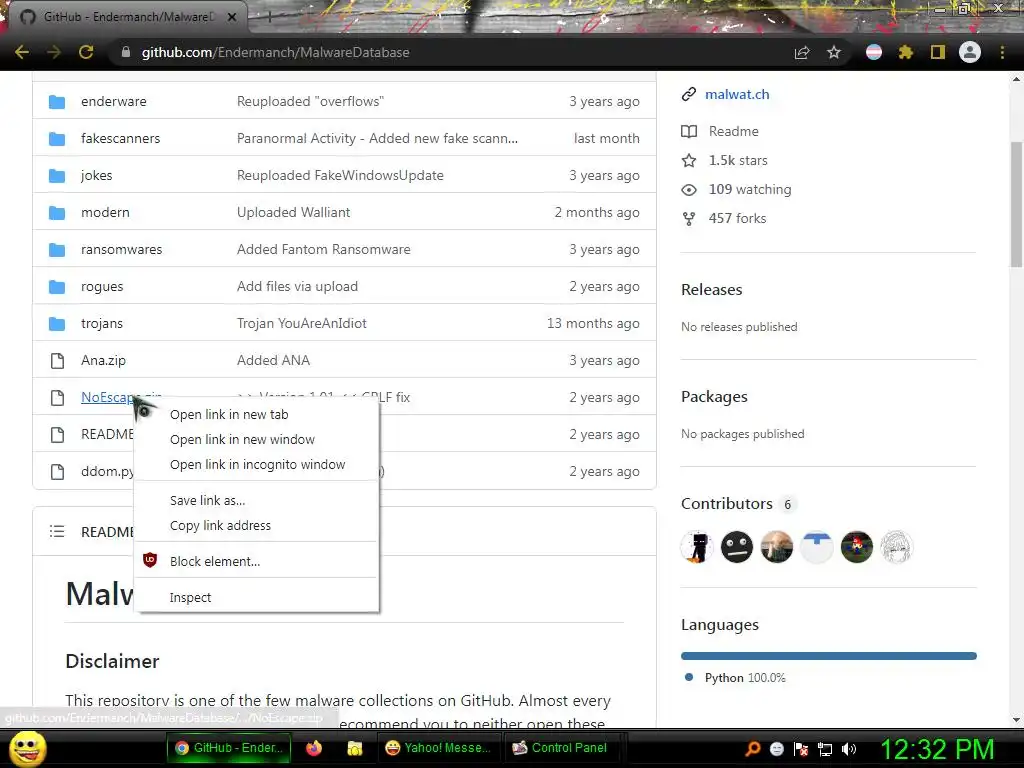Screen dimensions: 1024x768
Task: Open the Extensions puzzle icon
Action: [906, 52]
